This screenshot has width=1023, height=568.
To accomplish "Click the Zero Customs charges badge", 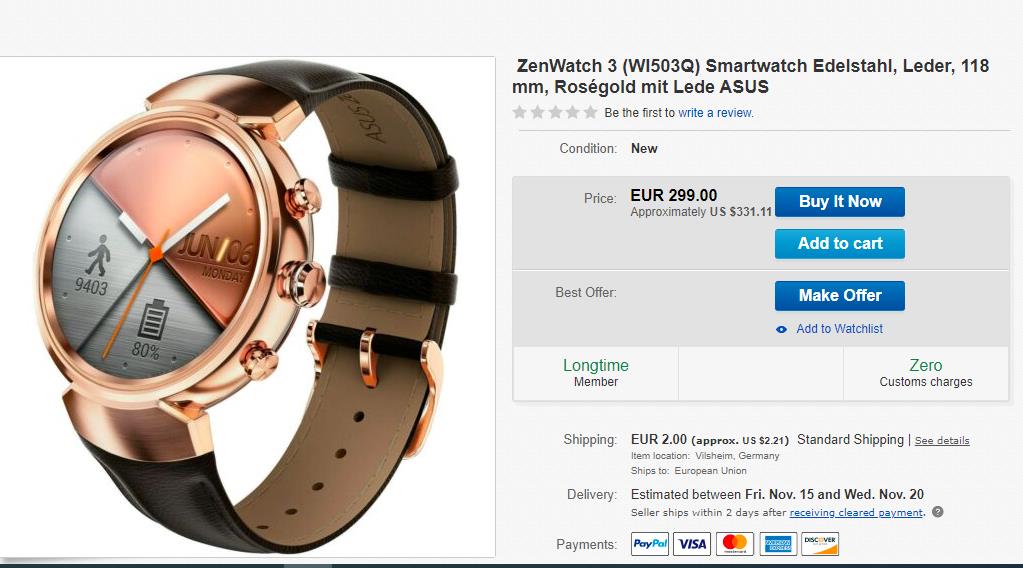I will pos(926,373).
